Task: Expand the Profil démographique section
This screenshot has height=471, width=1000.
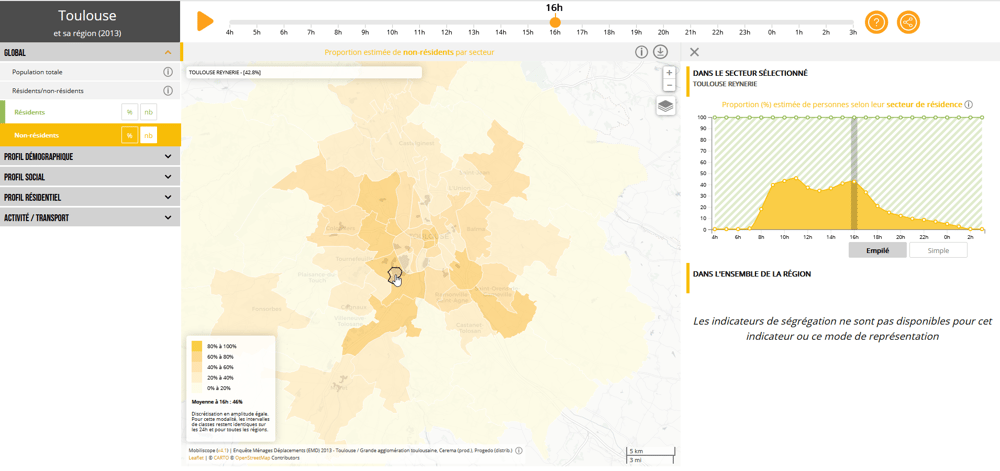Action: tap(90, 157)
